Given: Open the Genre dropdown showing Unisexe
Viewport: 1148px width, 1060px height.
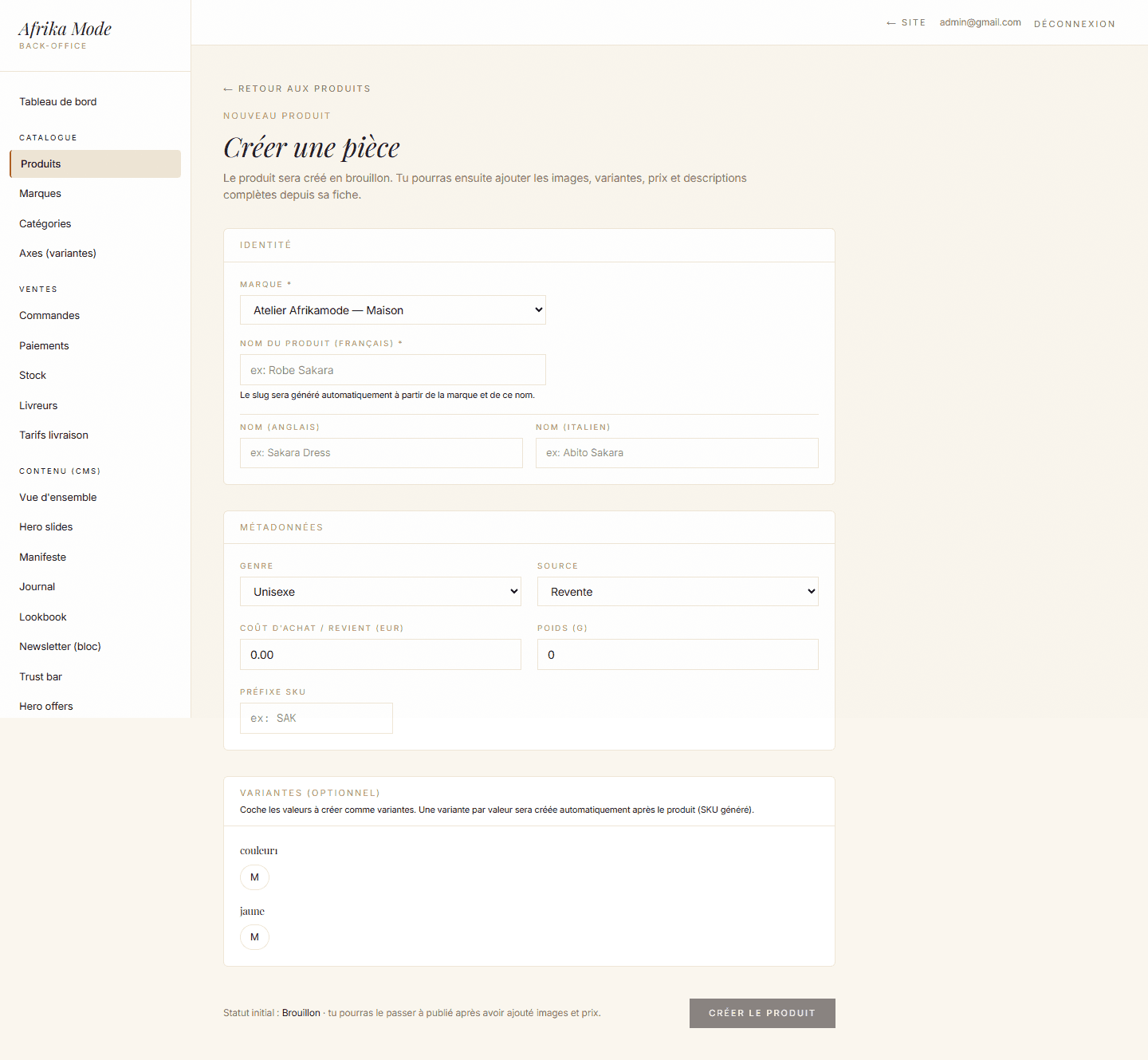Looking at the screenshot, I should point(380,592).
